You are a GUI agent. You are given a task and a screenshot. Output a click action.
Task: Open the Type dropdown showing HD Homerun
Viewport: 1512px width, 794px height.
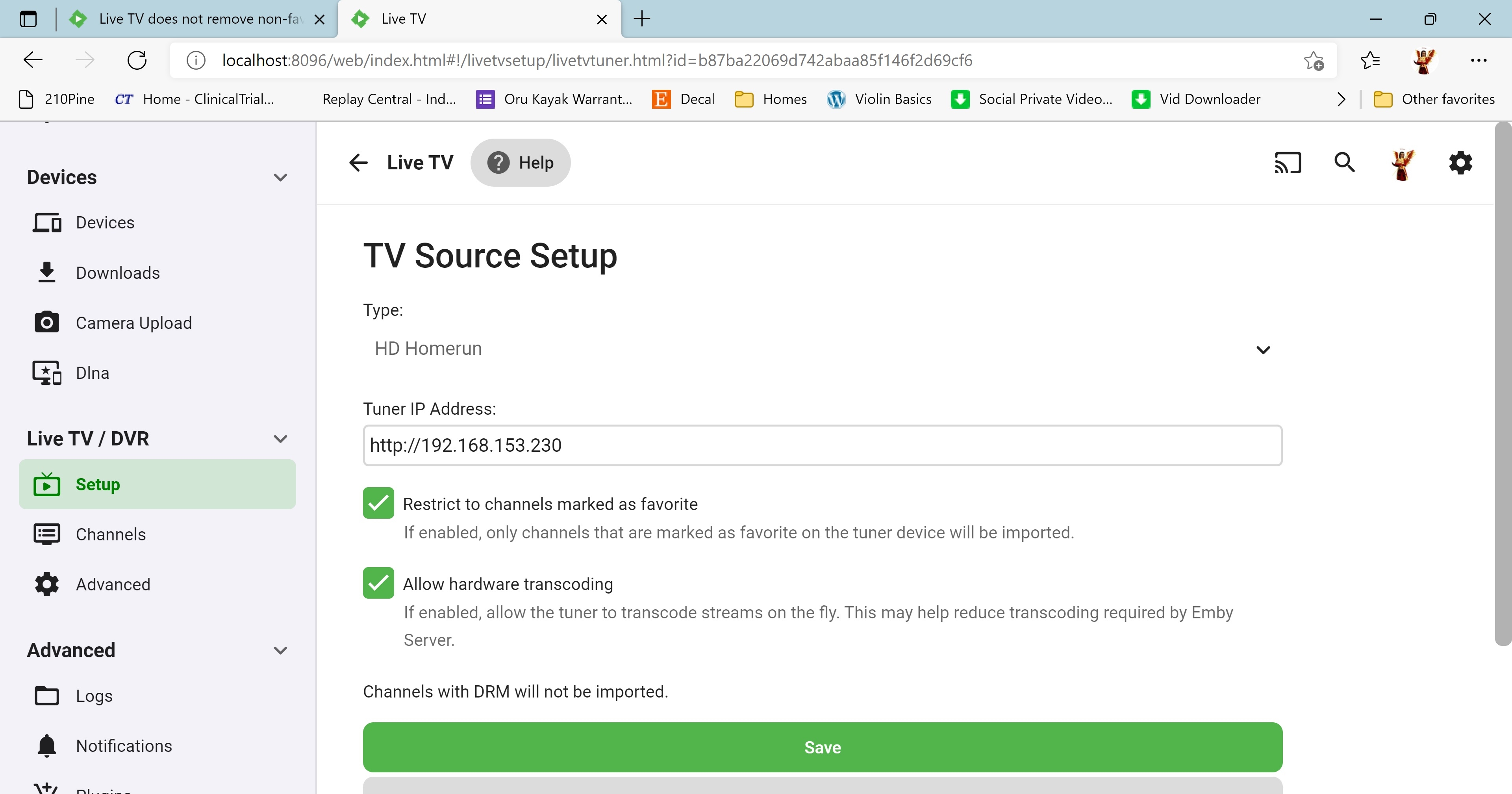point(822,349)
